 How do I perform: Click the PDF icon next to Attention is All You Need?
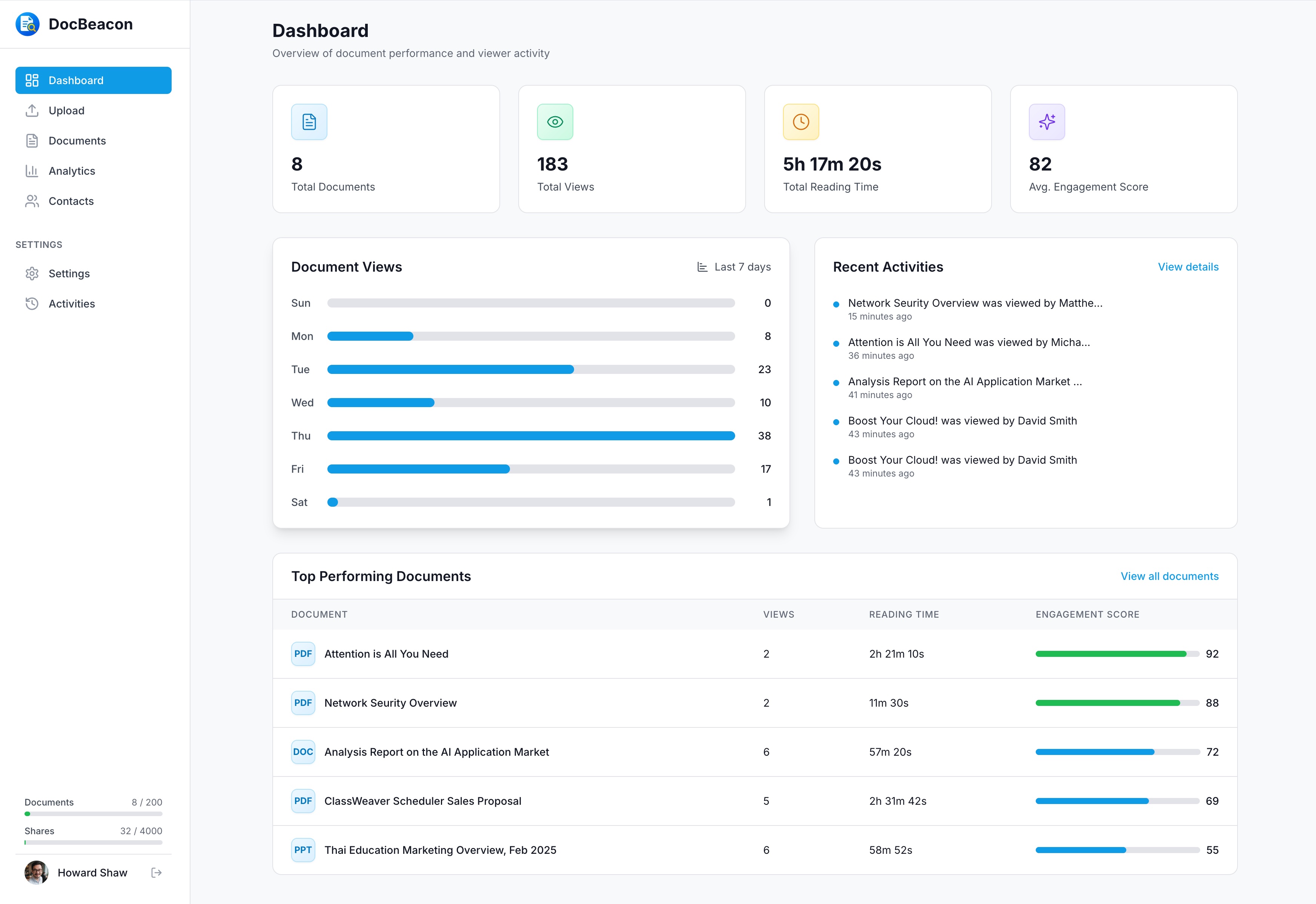tap(303, 653)
